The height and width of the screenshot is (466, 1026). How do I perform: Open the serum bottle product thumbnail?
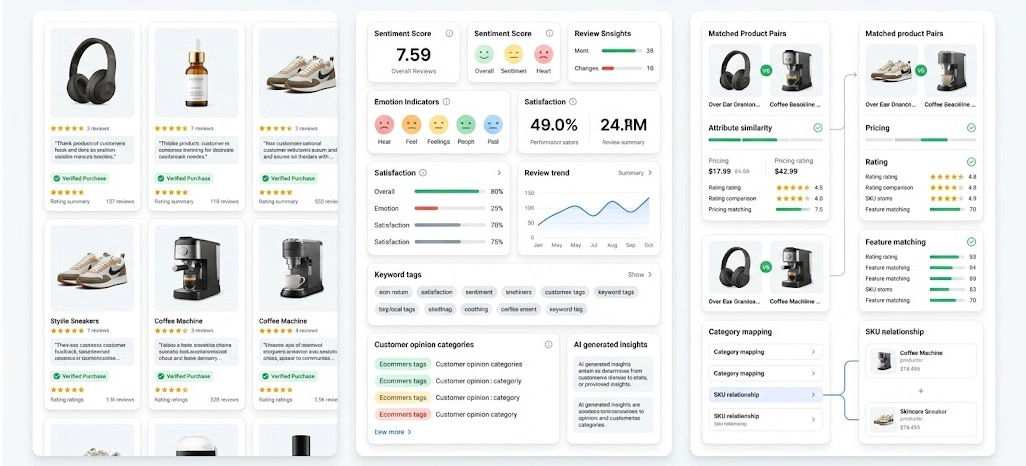[196, 73]
